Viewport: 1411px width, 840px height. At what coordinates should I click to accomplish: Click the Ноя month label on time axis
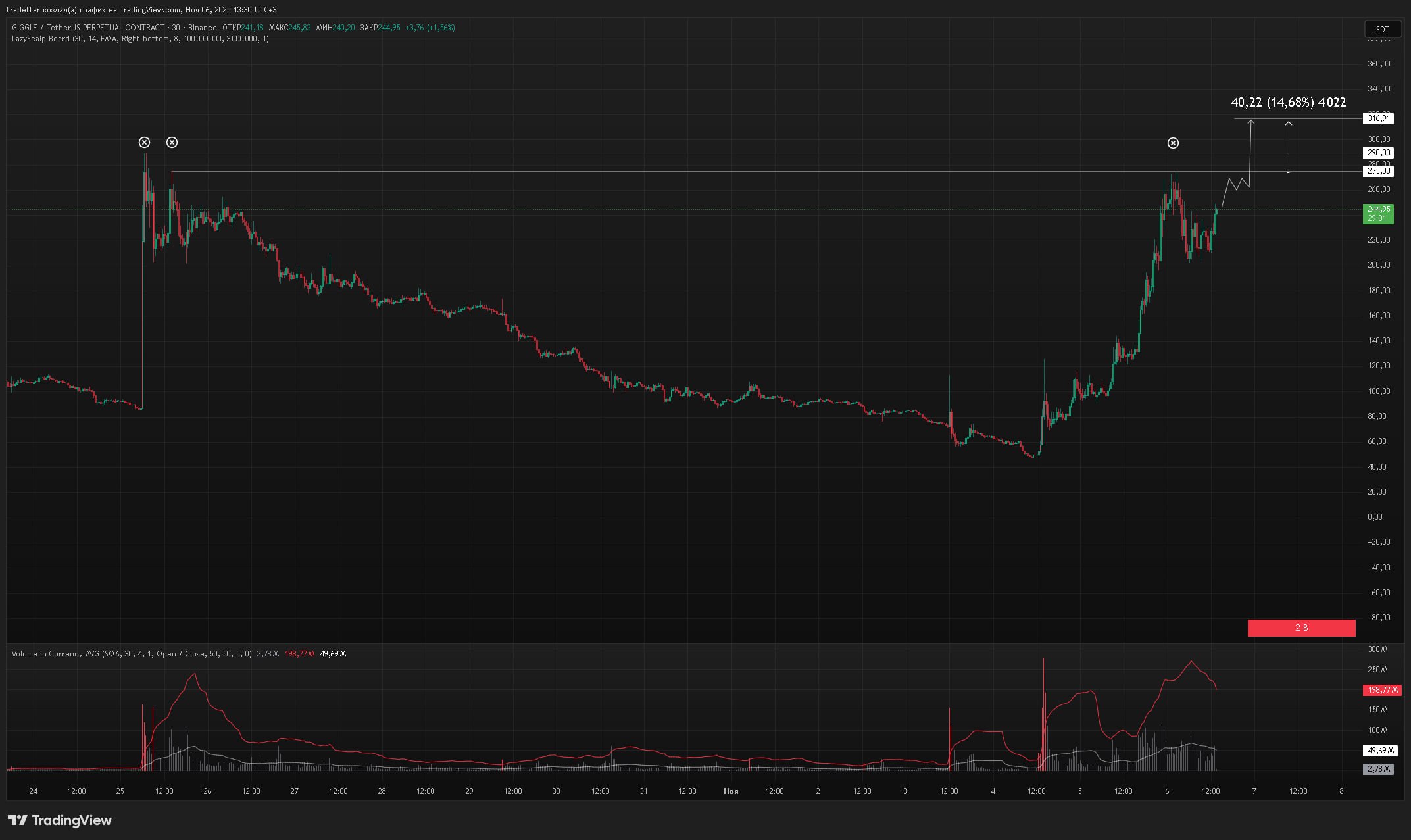click(731, 791)
